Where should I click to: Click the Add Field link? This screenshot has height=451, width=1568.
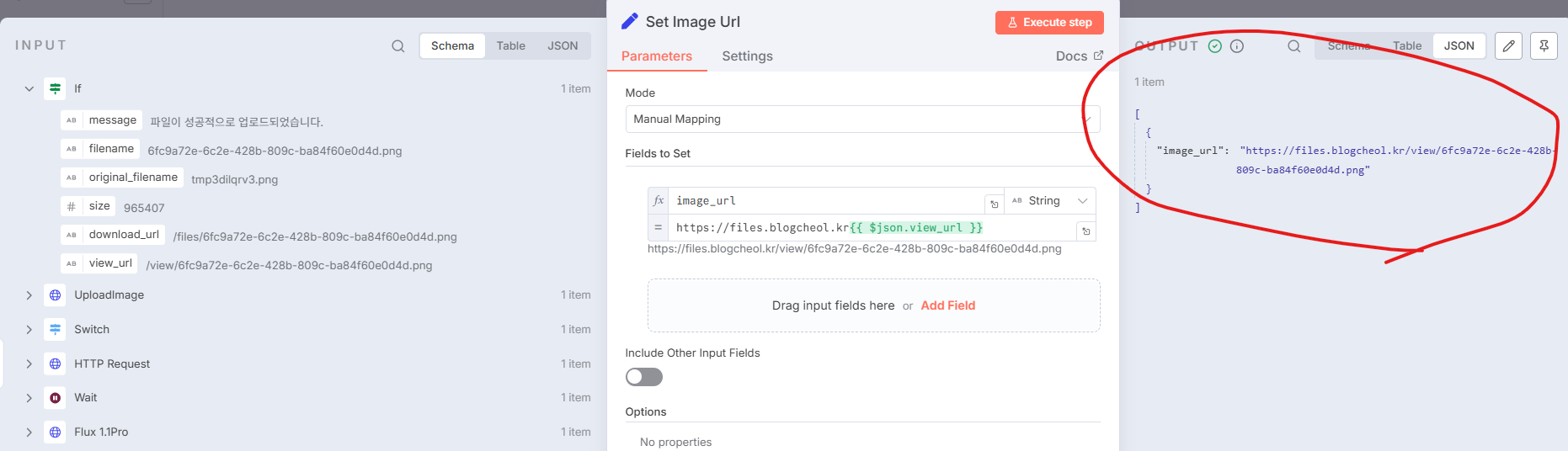(x=948, y=305)
